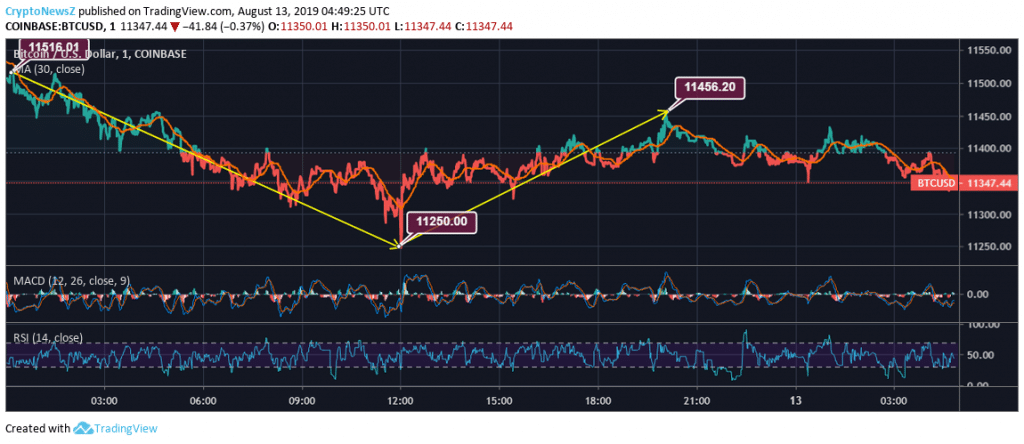Viewport: 1024px width, 444px height.
Task: Click the 11450.00 price axis label
Action: click(990, 116)
